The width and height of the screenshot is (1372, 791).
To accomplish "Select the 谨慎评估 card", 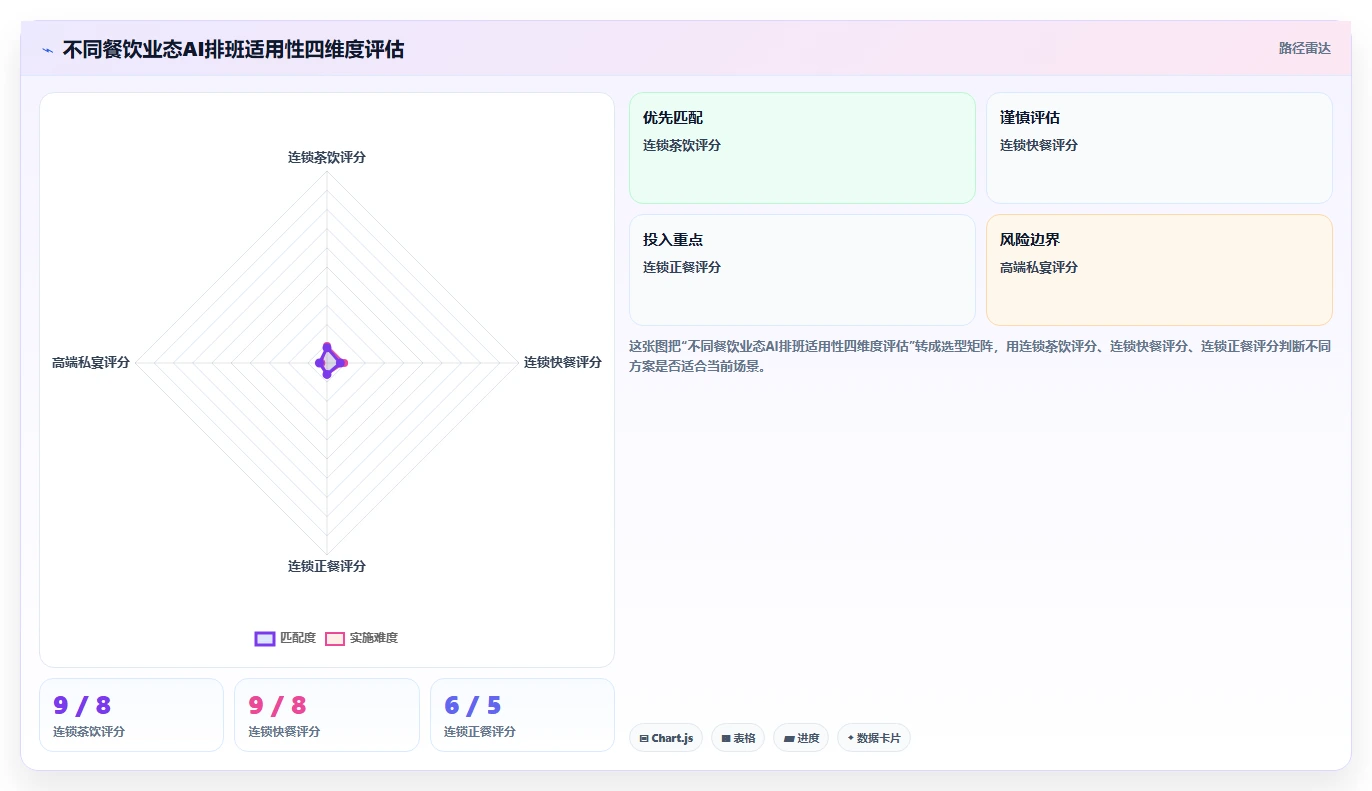I will coord(1159,148).
